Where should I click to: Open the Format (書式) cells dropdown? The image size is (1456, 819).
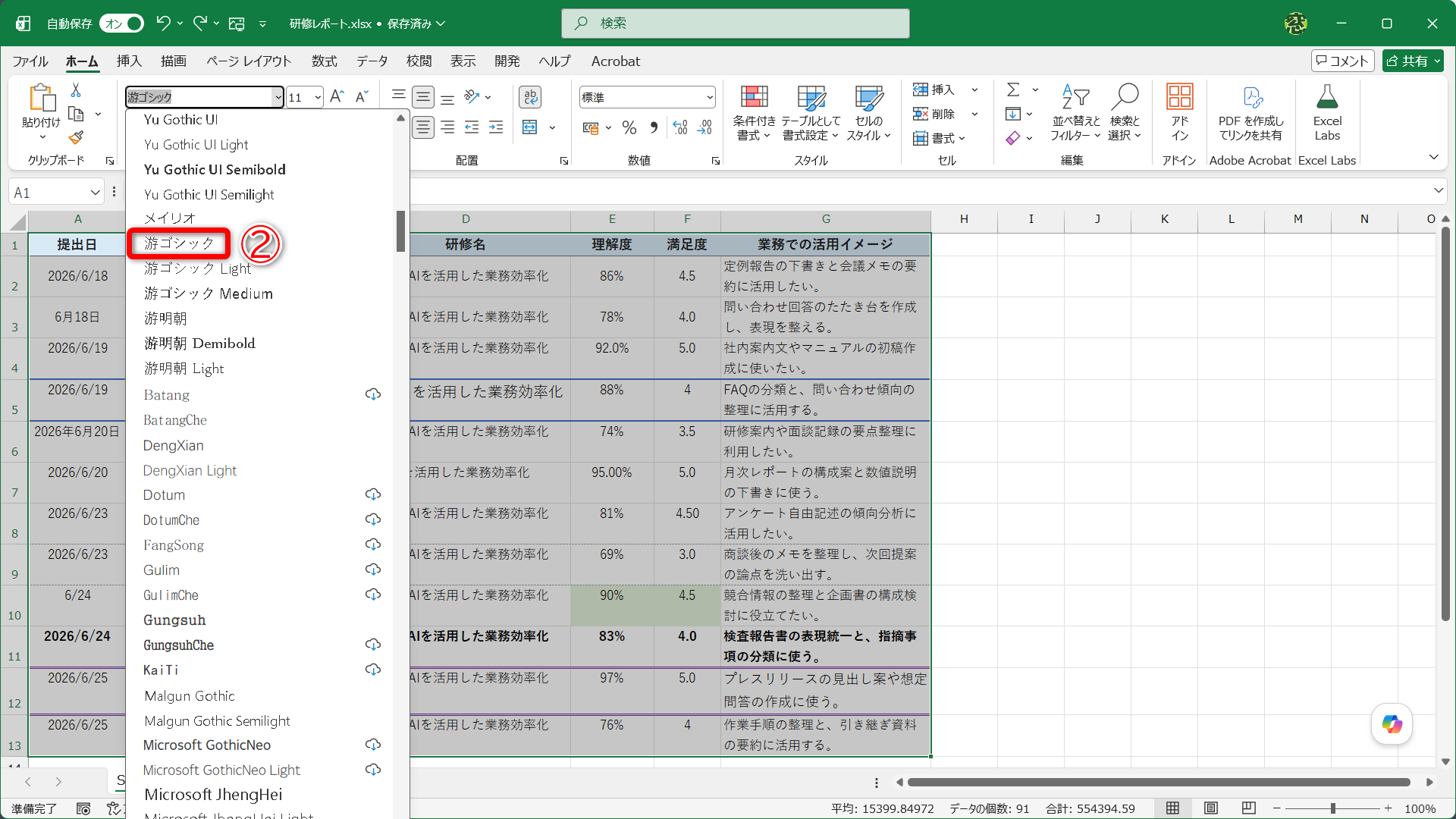coord(939,138)
